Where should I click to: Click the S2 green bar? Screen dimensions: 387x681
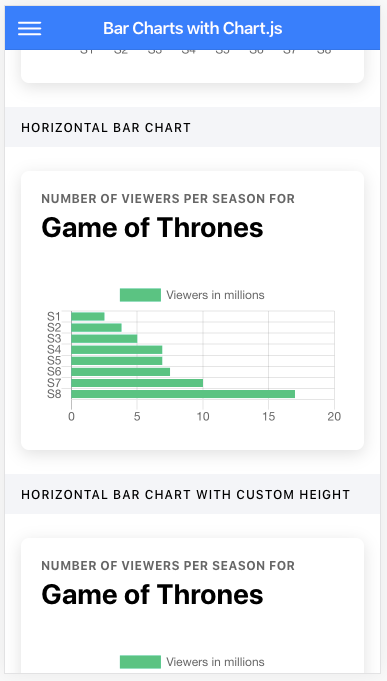[96, 327]
